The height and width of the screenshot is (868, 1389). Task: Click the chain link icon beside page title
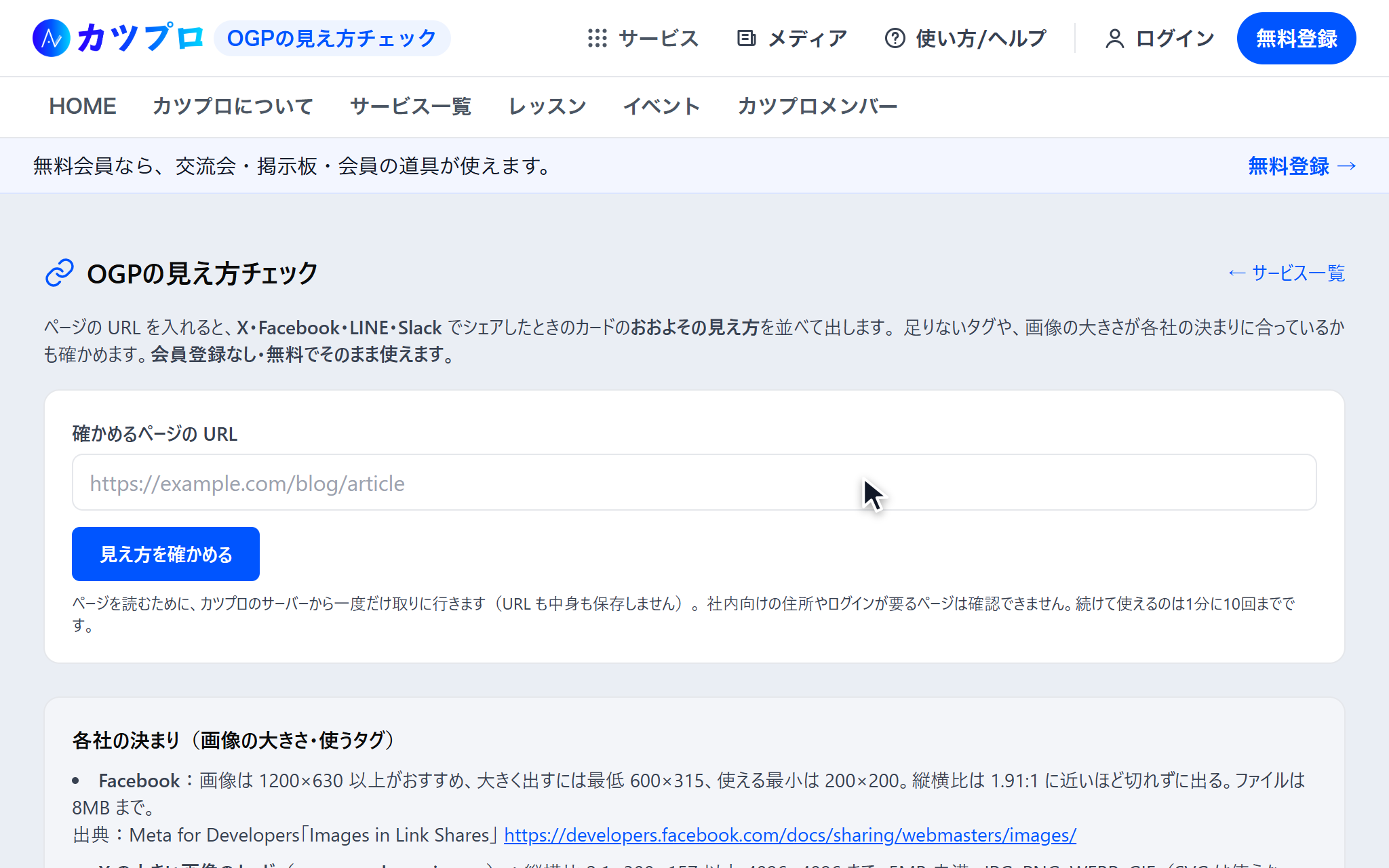pos(60,273)
